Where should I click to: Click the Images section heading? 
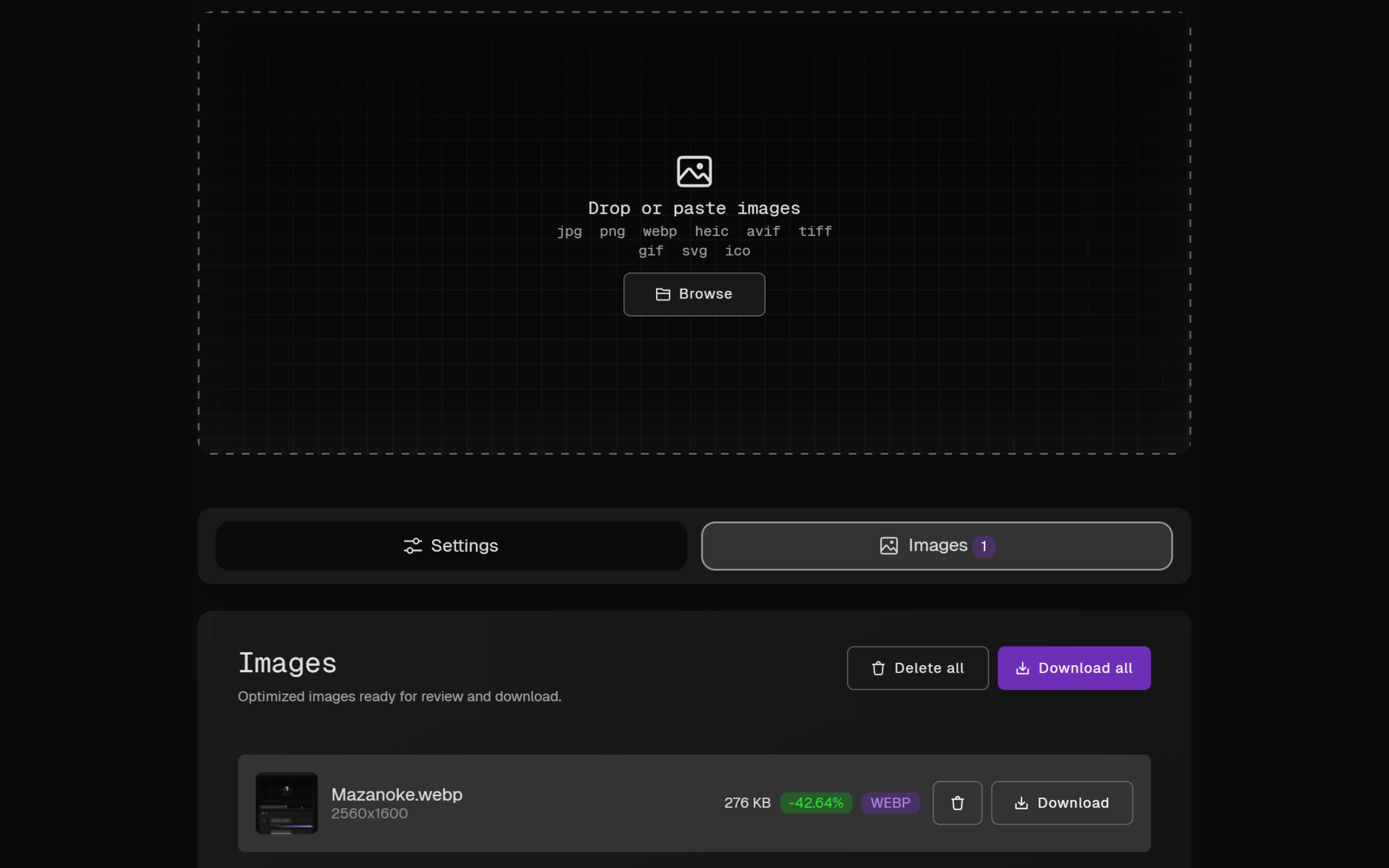(287, 663)
